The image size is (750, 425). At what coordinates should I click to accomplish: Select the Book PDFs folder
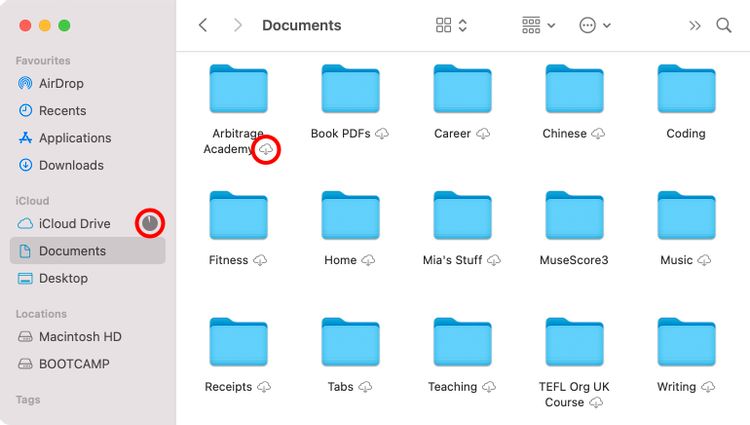[x=350, y=89]
